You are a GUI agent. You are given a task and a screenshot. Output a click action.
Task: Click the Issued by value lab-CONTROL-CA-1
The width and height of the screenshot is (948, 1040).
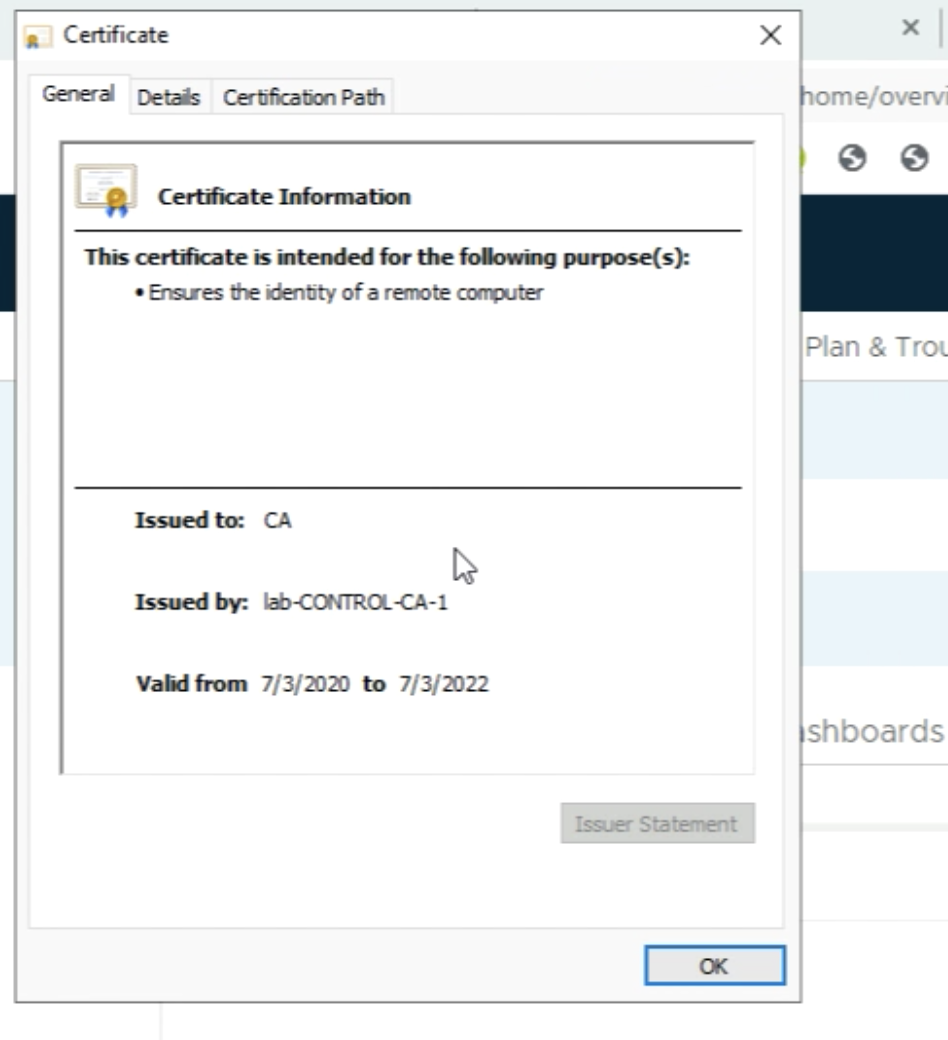point(355,602)
